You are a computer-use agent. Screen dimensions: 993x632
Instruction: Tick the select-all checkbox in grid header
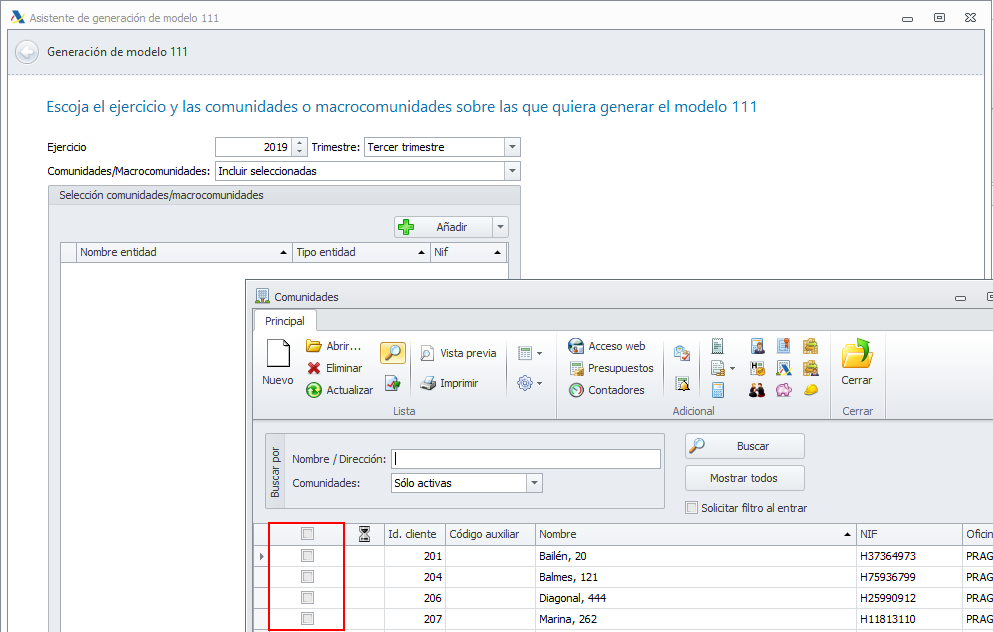coord(308,534)
